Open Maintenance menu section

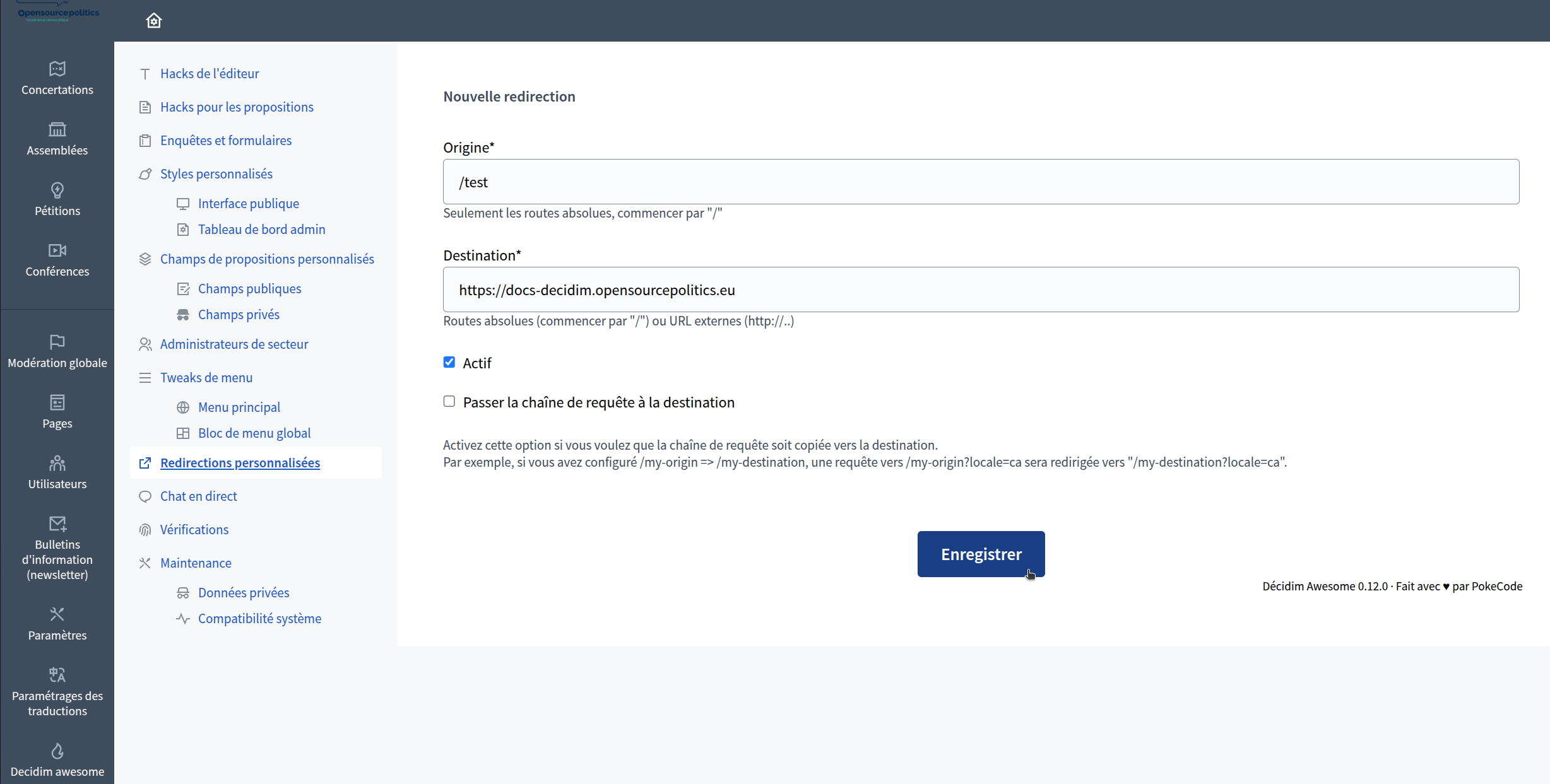tap(196, 563)
